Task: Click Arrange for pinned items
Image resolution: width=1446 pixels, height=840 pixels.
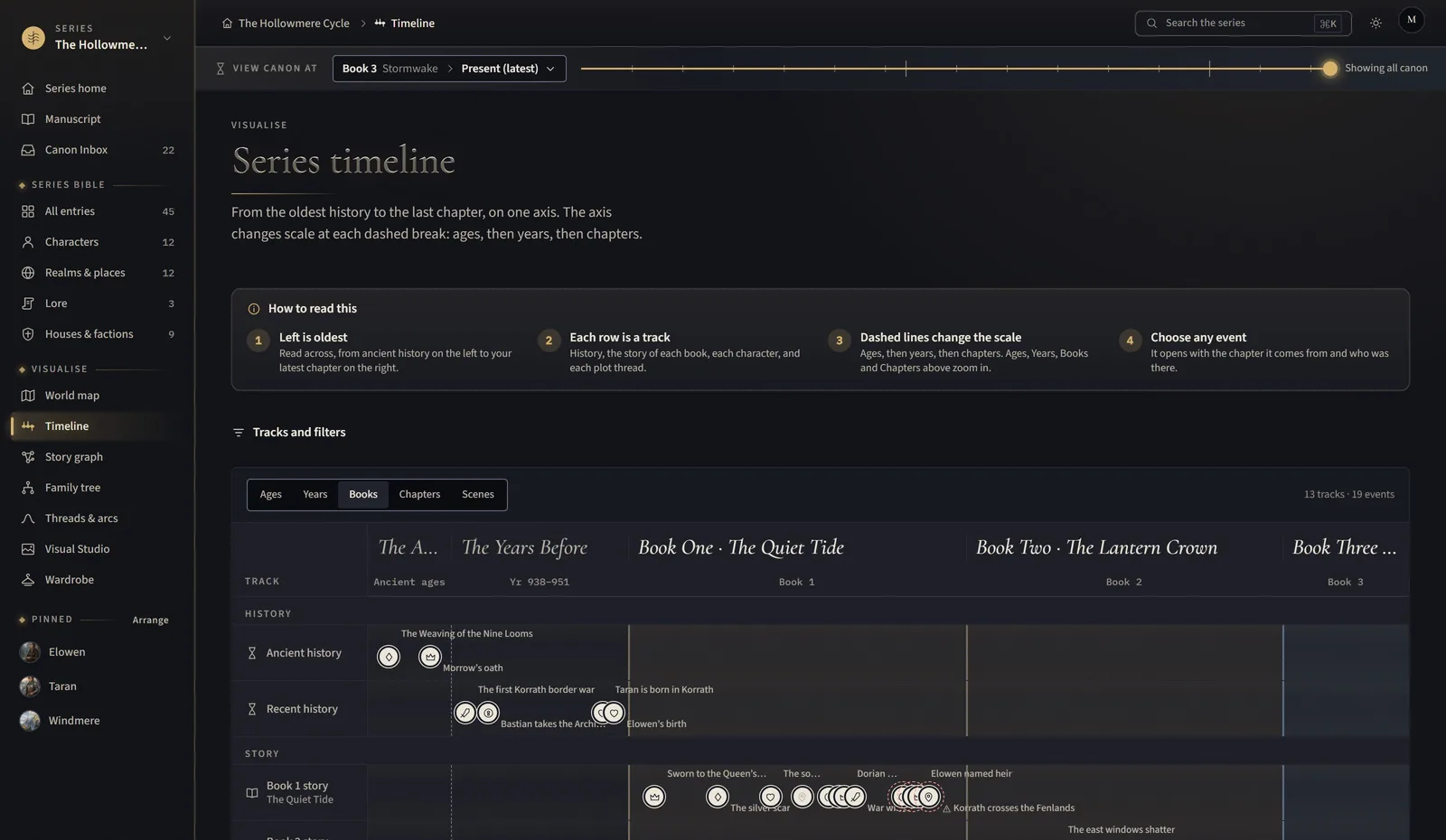Action: click(x=150, y=620)
